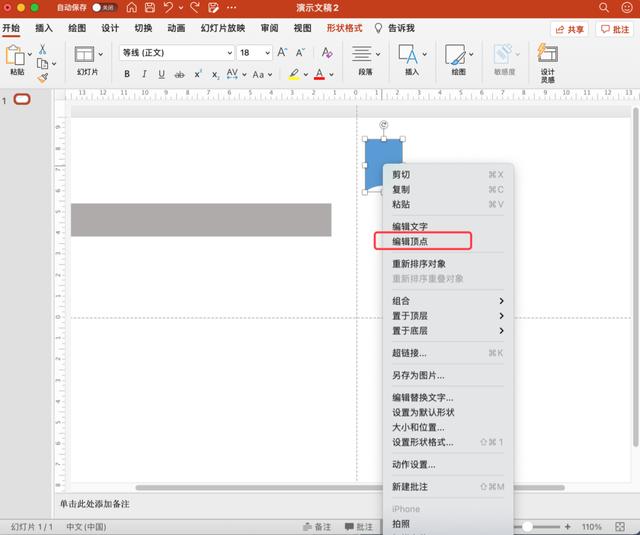
Task: Expand the paste options arrow
Action: point(29,54)
